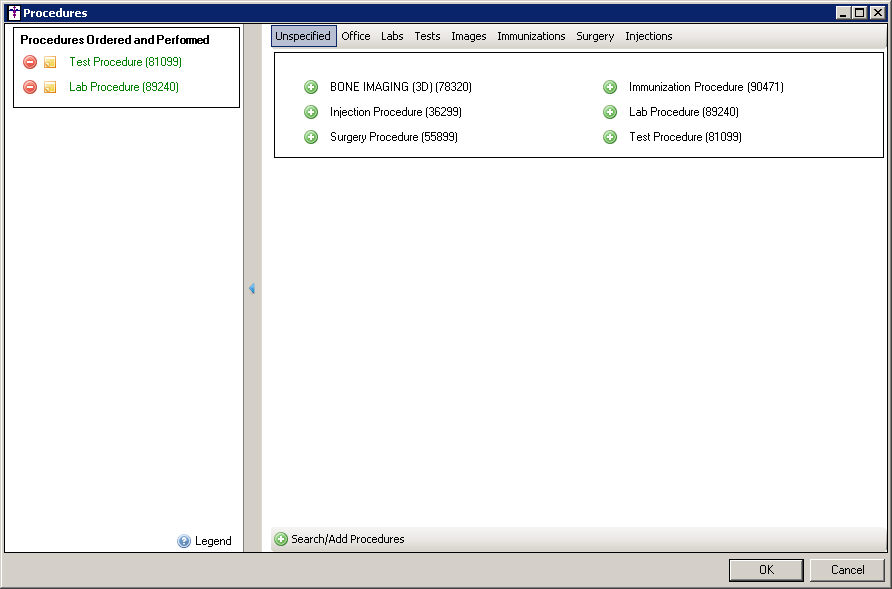892x589 pixels.
Task: Click Search/Add Procedures link
Action: click(347, 539)
